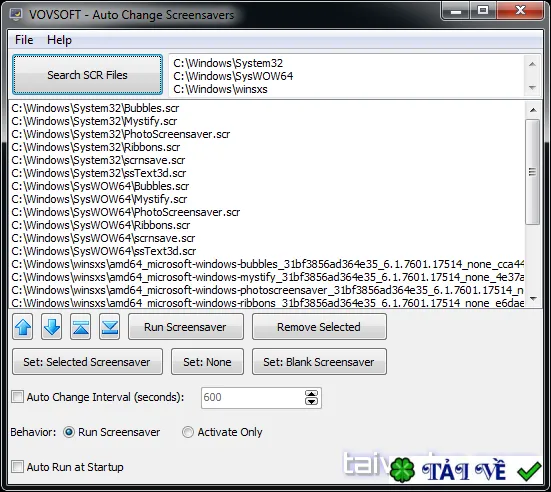The width and height of the screenshot is (551, 492).
Task: Select System32\Ribbons.scr in list
Action: pos(96,147)
